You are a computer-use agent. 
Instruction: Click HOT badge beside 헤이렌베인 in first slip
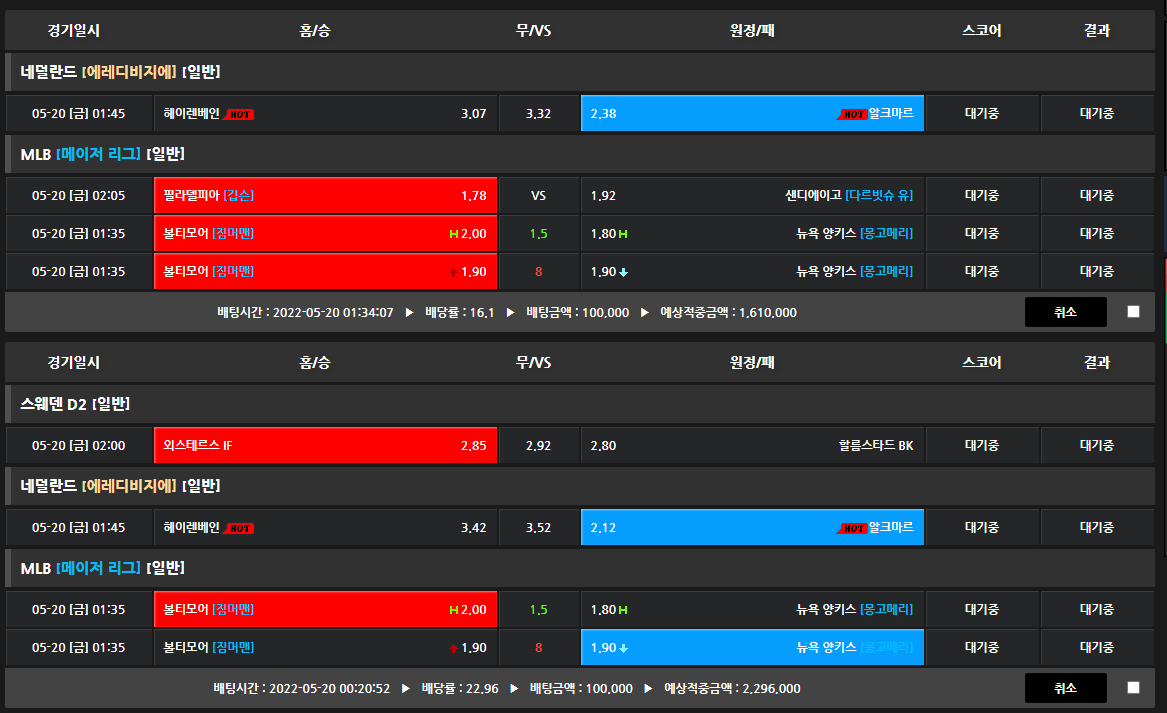[239, 114]
